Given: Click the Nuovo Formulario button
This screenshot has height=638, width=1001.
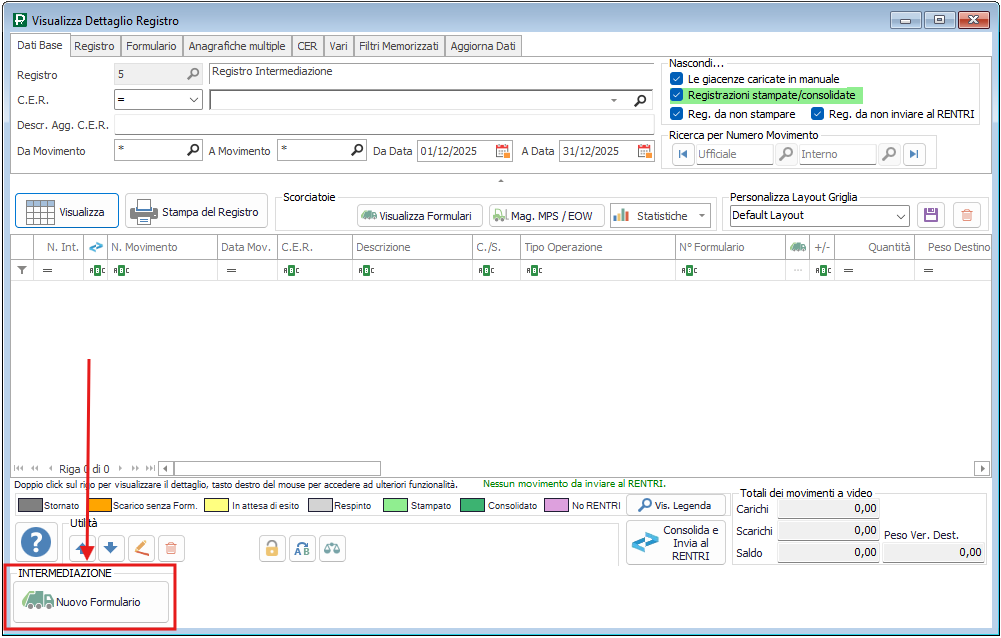Looking at the screenshot, I should click(x=91, y=602).
